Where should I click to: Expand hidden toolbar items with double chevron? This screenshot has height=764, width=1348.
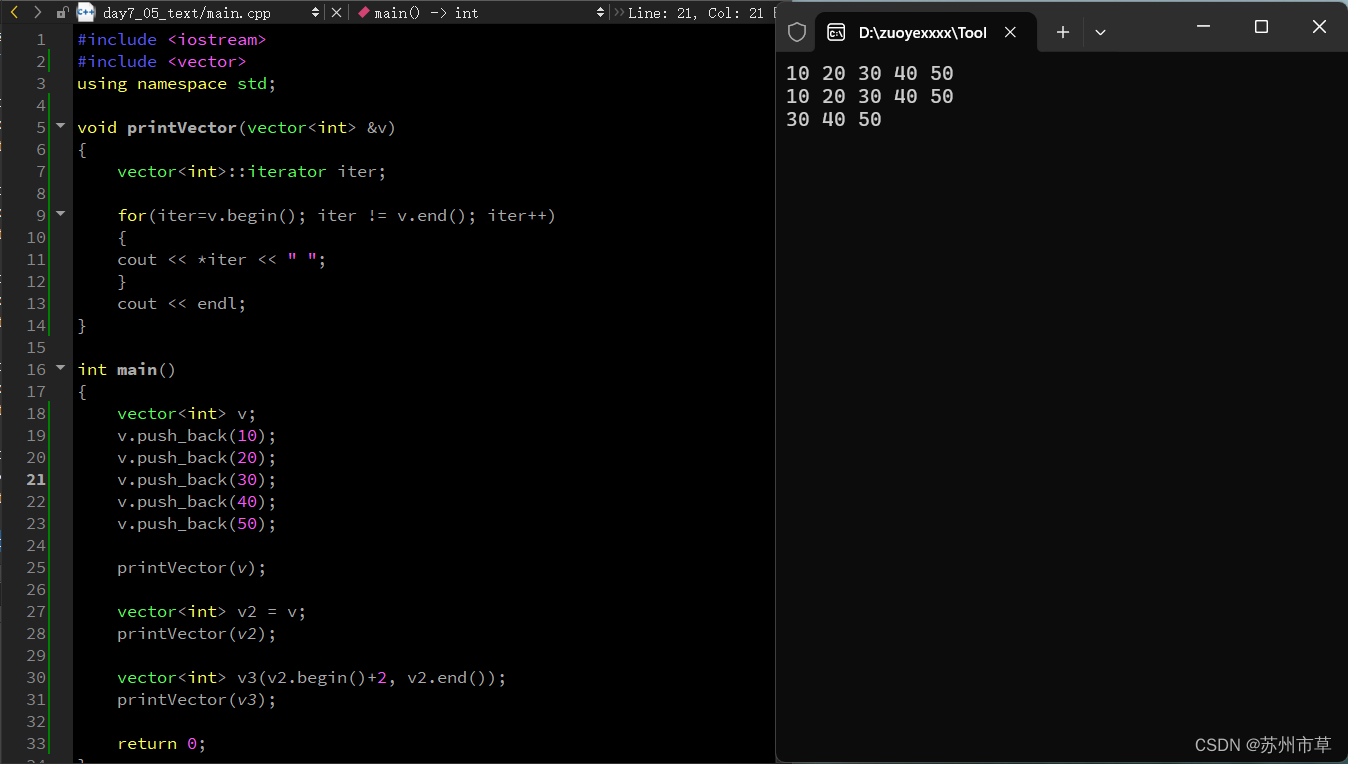[x=619, y=13]
